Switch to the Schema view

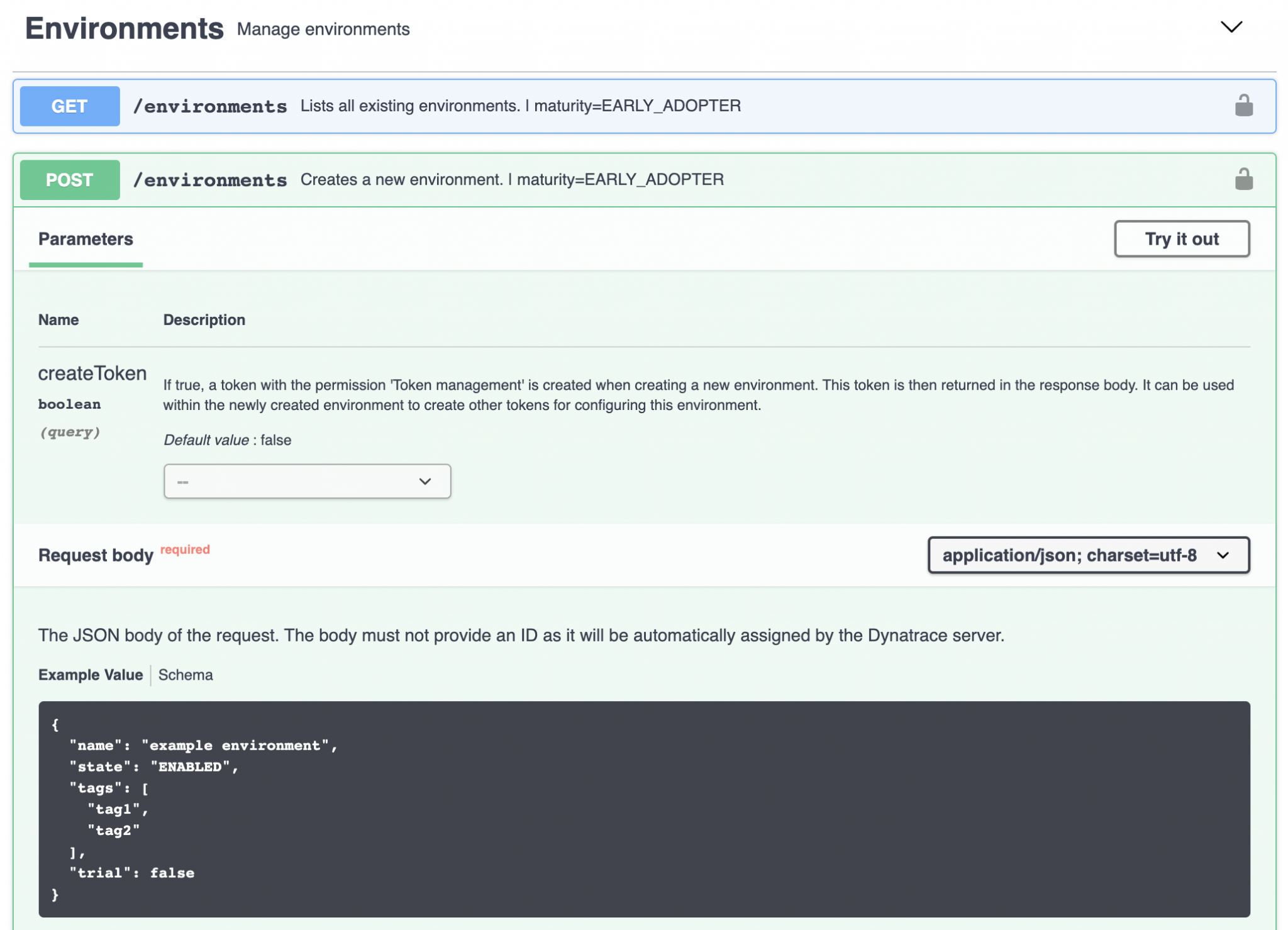point(185,675)
